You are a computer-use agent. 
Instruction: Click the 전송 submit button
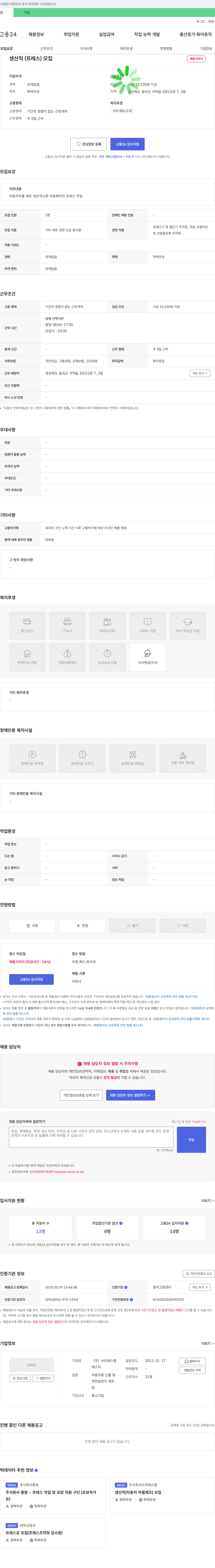point(191,1139)
